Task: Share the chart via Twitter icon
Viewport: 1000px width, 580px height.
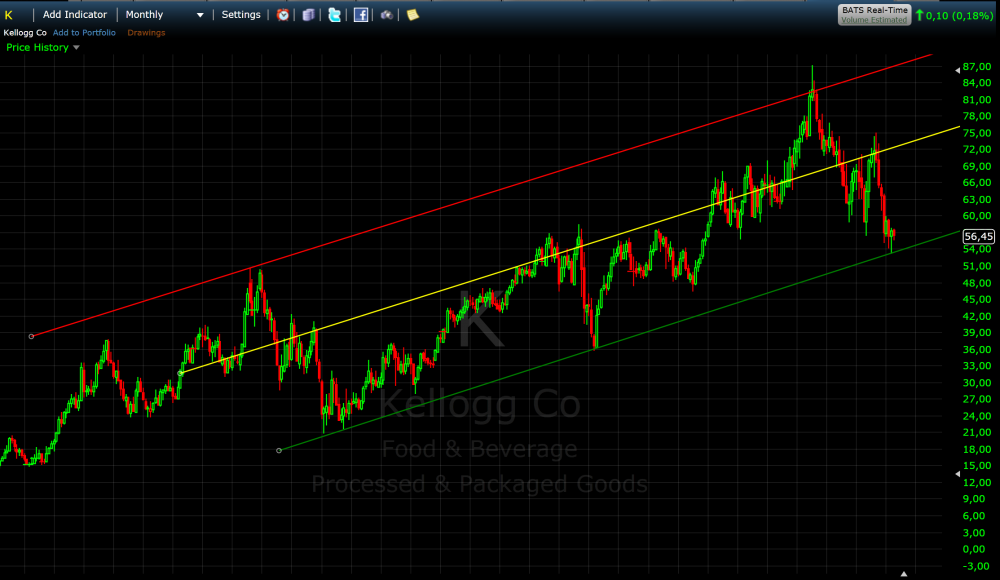Action: click(334, 15)
